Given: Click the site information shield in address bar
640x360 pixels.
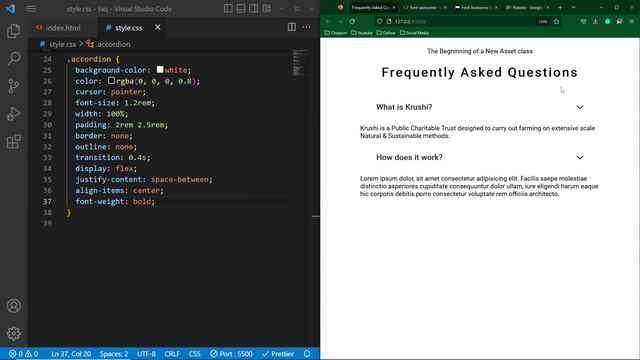Looking at the screenshot, I should pos(380,21).
